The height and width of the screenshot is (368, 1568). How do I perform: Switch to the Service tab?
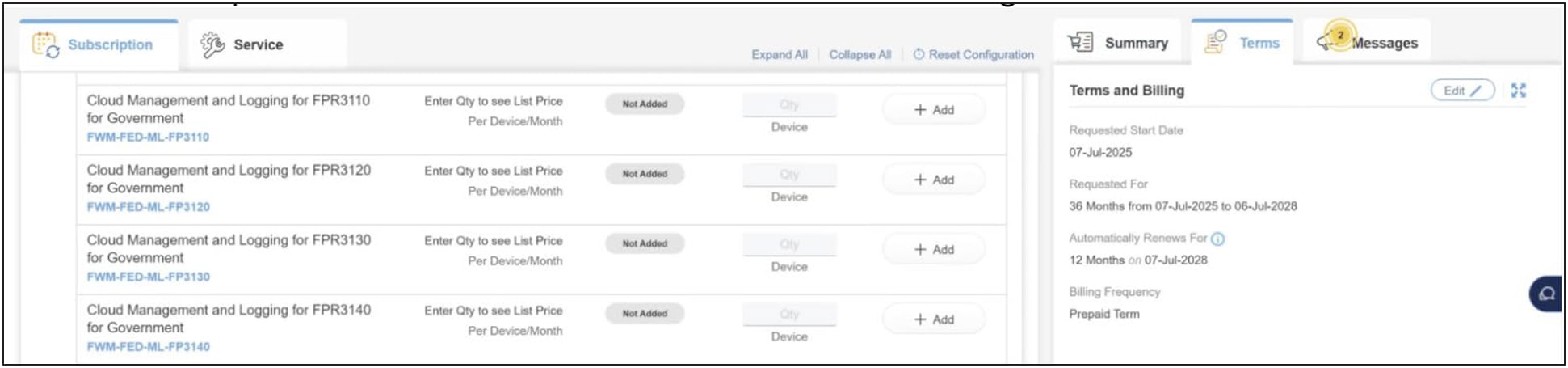tap(258, 44)
